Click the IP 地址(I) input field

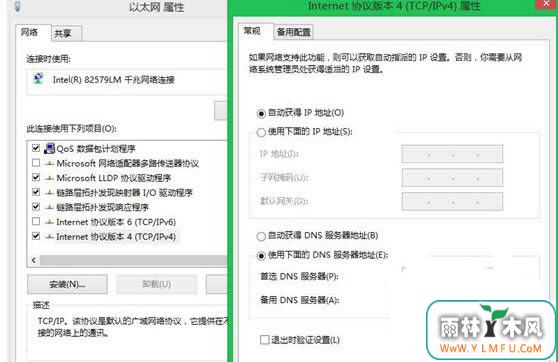tap(452, 154)
